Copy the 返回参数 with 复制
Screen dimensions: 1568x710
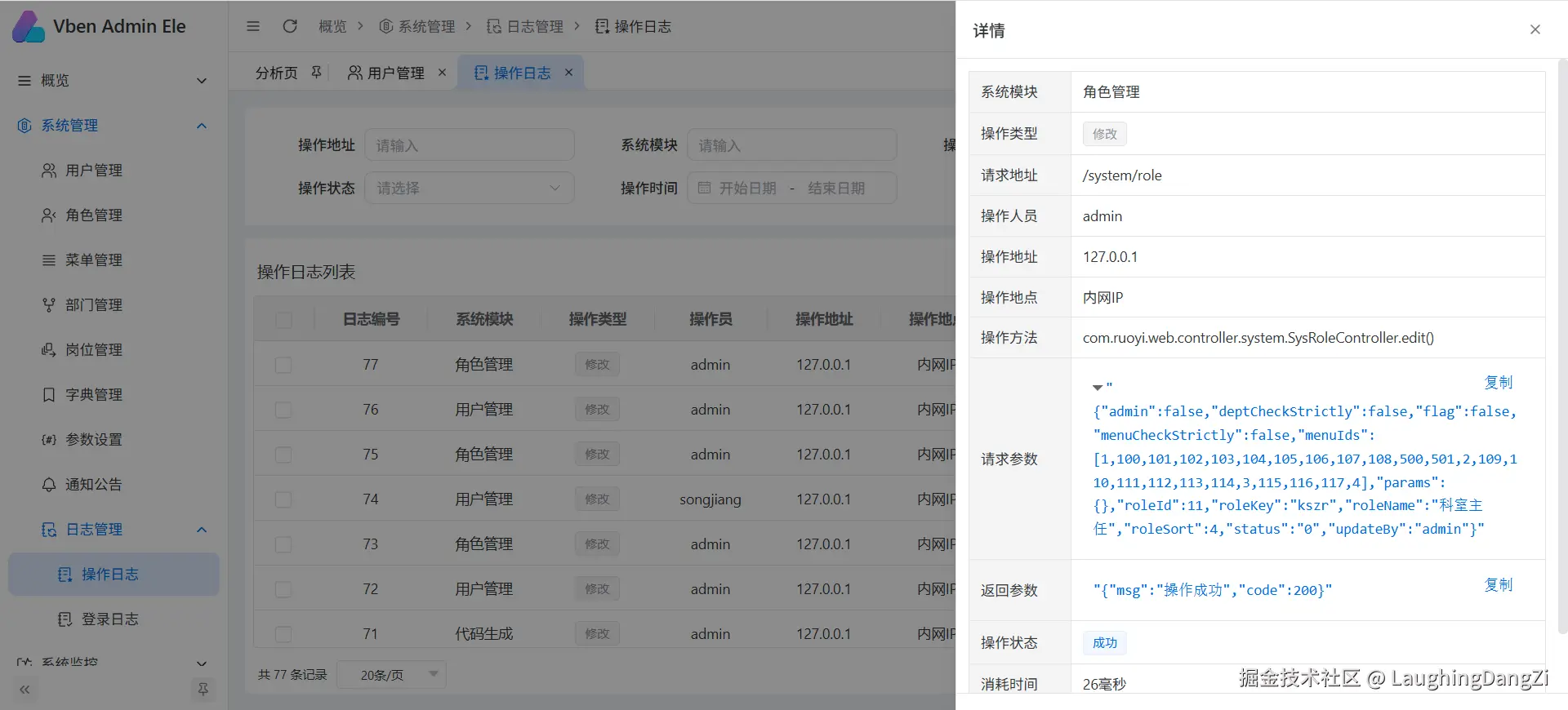point(1498,585)
